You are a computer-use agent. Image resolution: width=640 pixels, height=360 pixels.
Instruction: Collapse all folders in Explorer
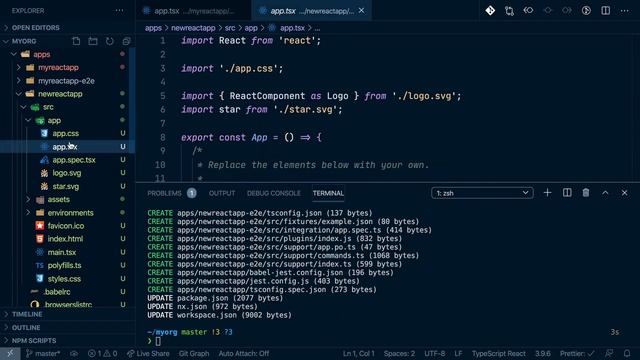[x=126, y=41]
